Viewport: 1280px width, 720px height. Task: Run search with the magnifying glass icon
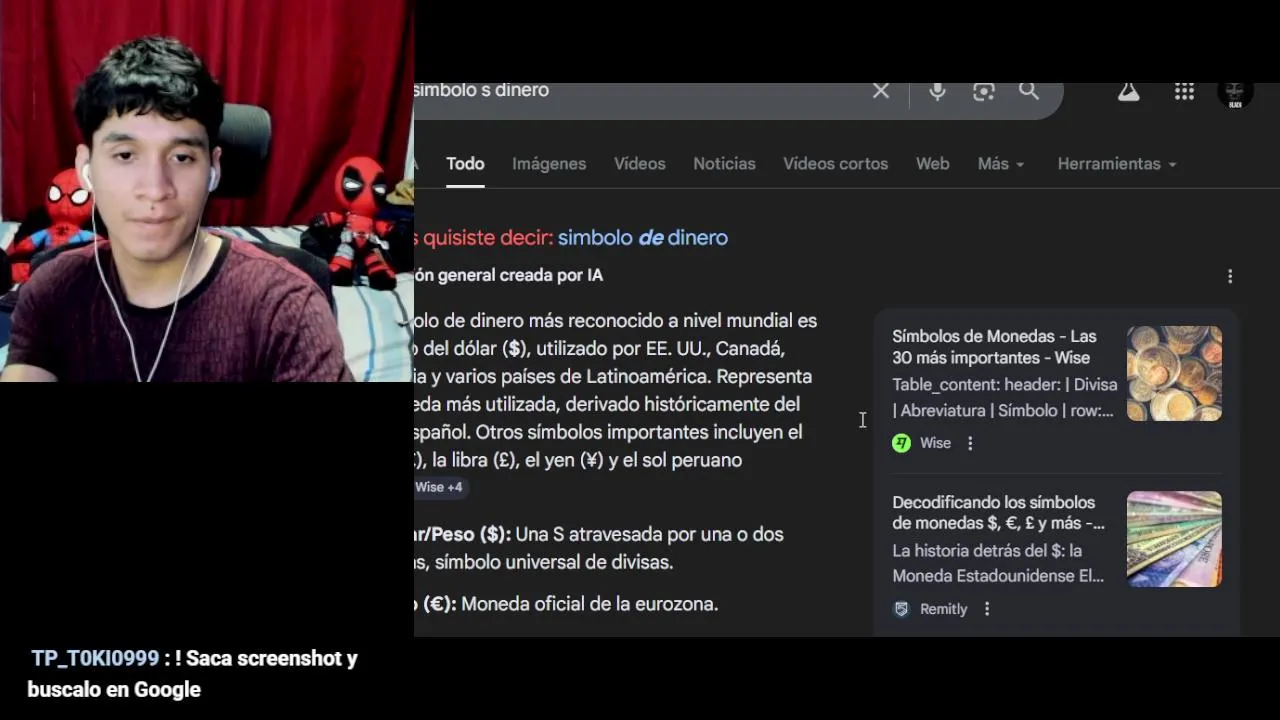[x=1029, y=91]
